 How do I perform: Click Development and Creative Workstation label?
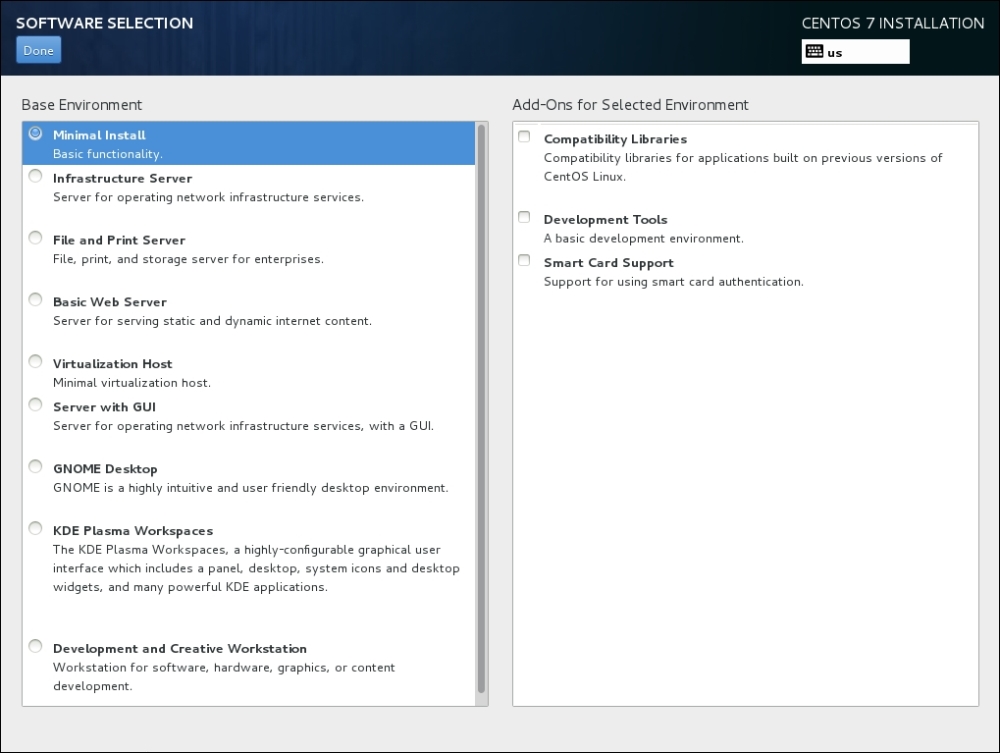(180, 649)
